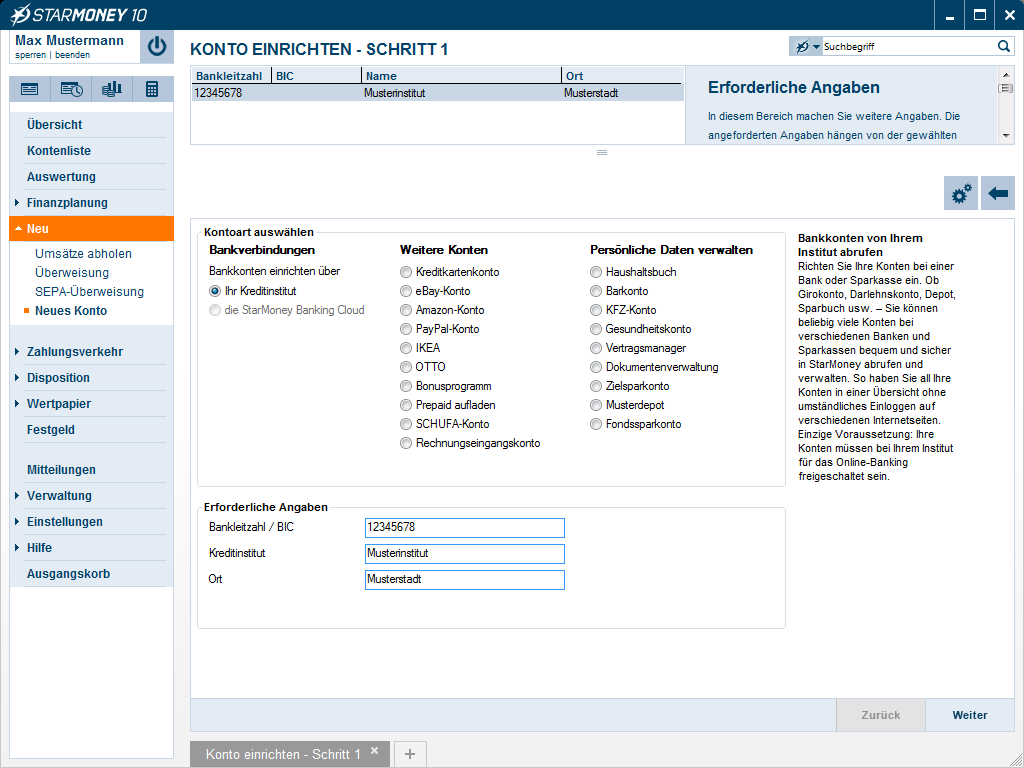
Task: Click the back arrow icon
Action: (x=998, y=194)
